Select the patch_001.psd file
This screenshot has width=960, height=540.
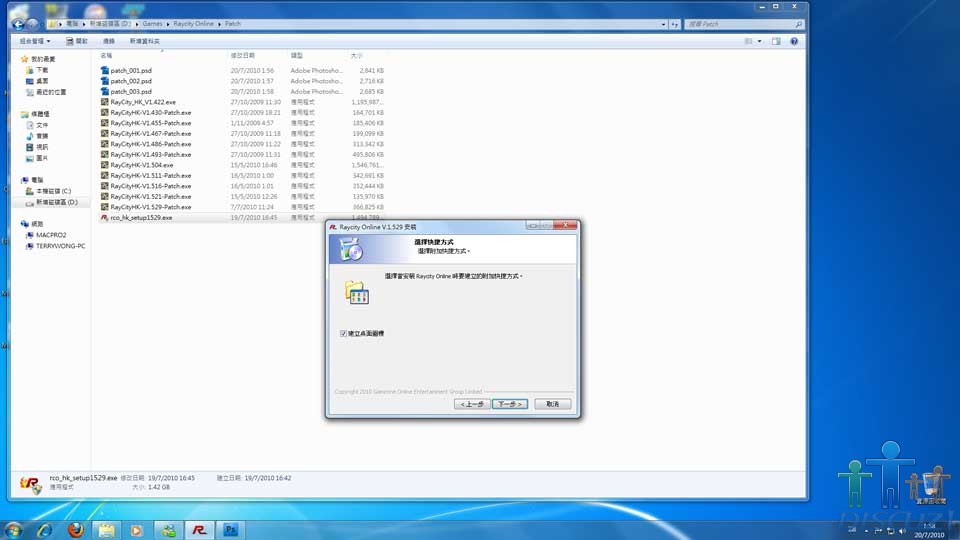tap(131, 70)
